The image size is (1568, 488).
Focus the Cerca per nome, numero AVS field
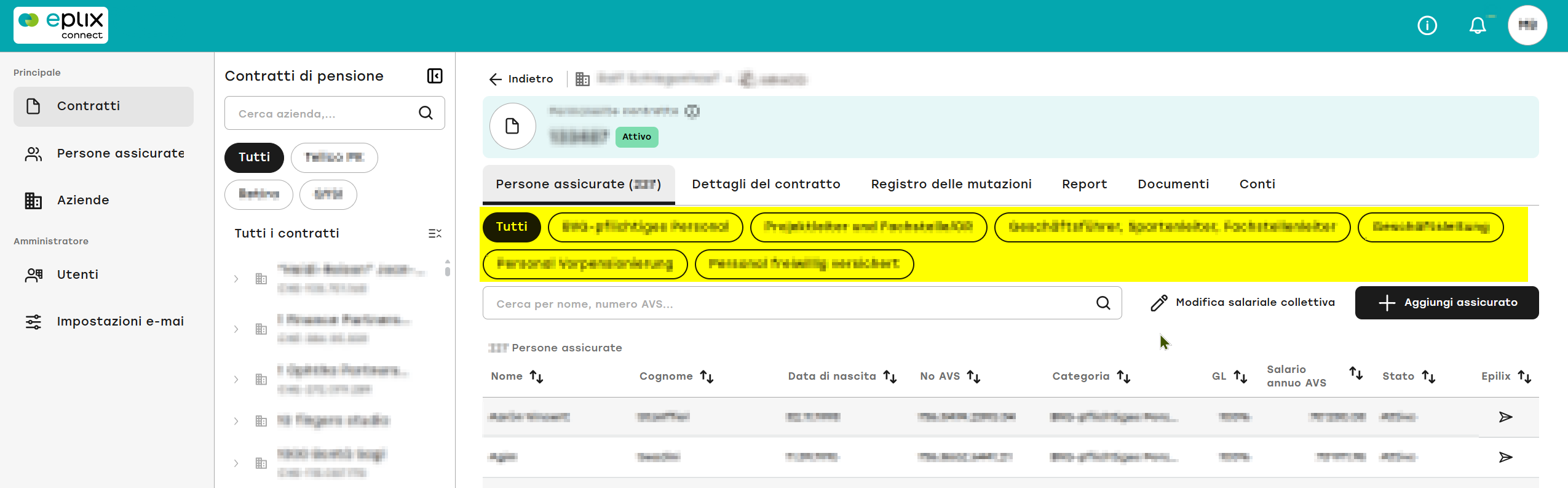pos(802,303)
